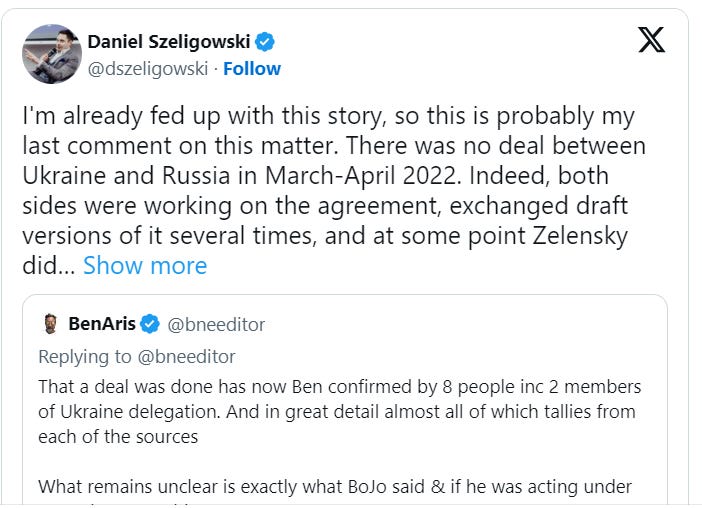Screen dimensions: 702x508
Task: Click the BoJo sentence in quoted tweet
Action: [335, 487]
